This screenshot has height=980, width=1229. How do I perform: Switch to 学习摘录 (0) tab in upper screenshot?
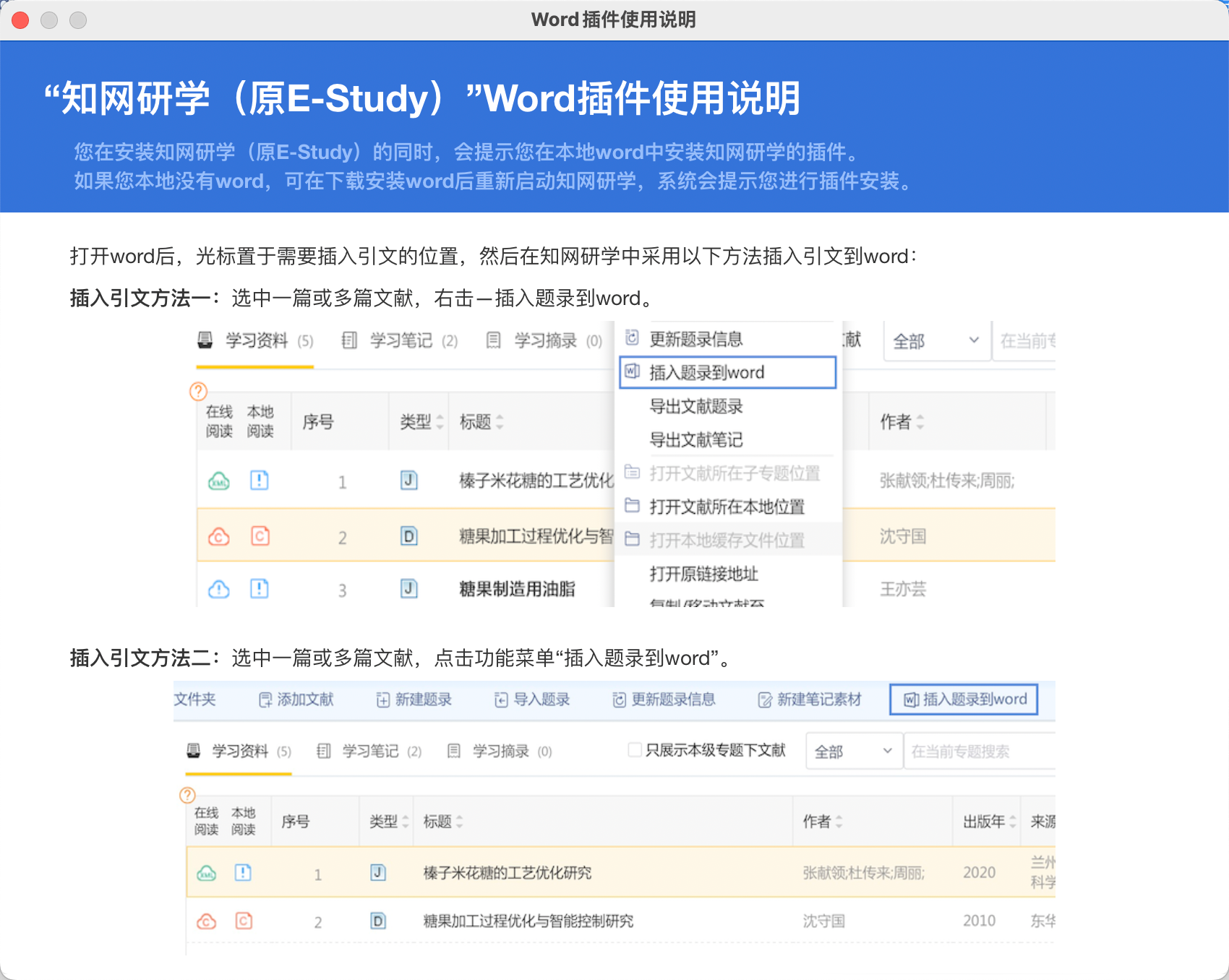544,340
